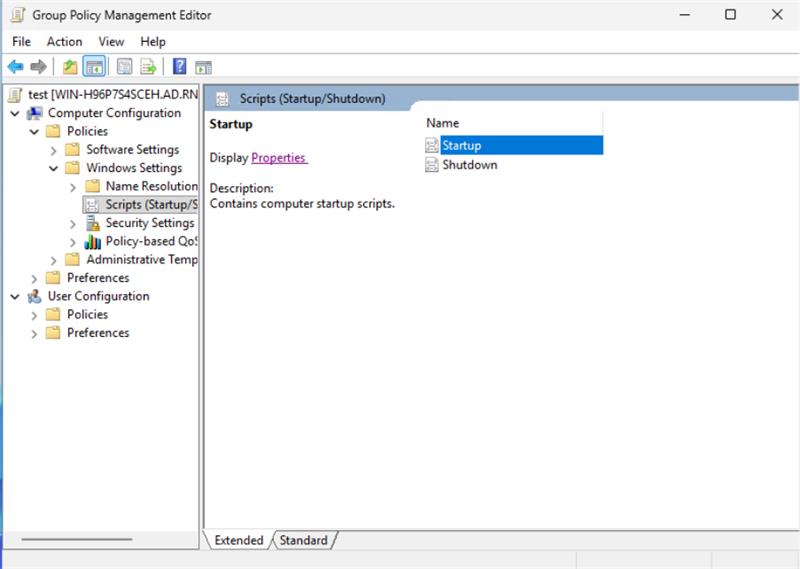Expand the Administrative Templates folder arrow

click(x=54, y=260)
